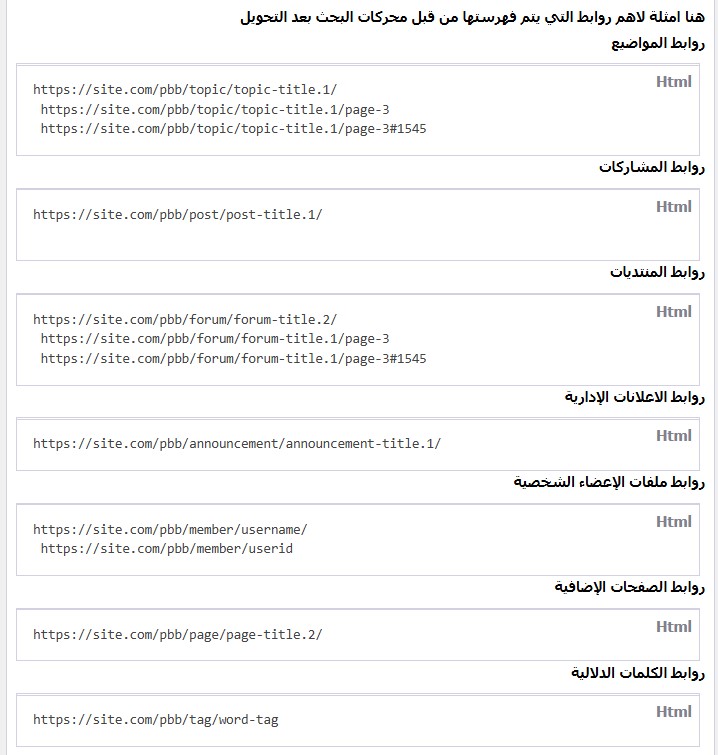
Task: Click the announcement-title.1/ URL text
Action: pyautogui.click(x=237, y=443)
